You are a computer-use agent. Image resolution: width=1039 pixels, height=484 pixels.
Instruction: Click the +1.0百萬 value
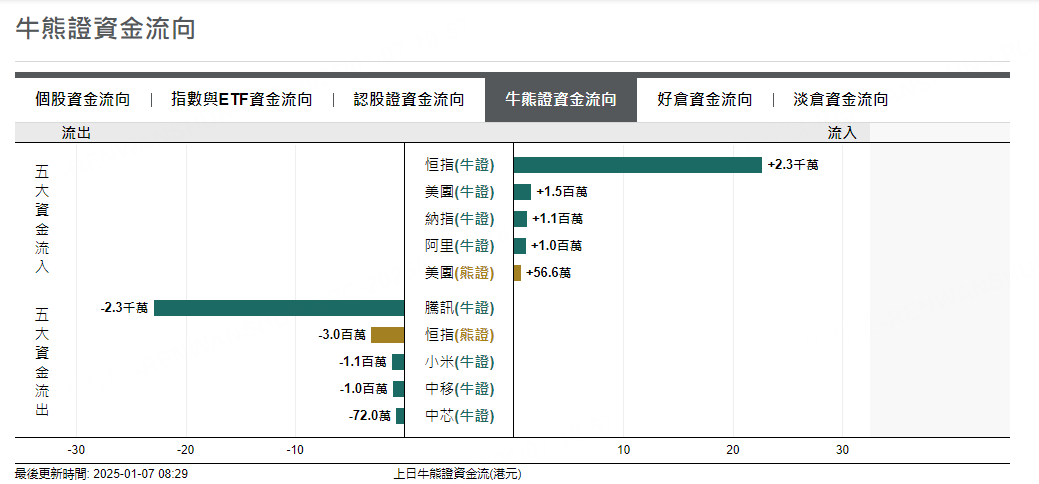click(557, 246)
